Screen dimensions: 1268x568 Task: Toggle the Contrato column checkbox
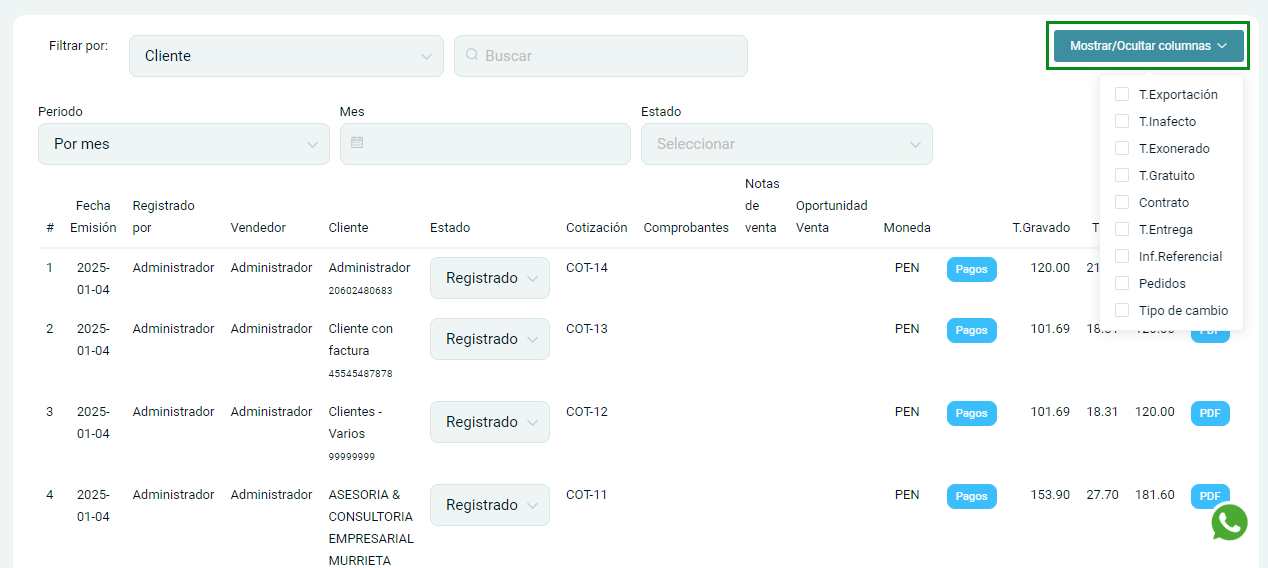tap(1122, 202)
